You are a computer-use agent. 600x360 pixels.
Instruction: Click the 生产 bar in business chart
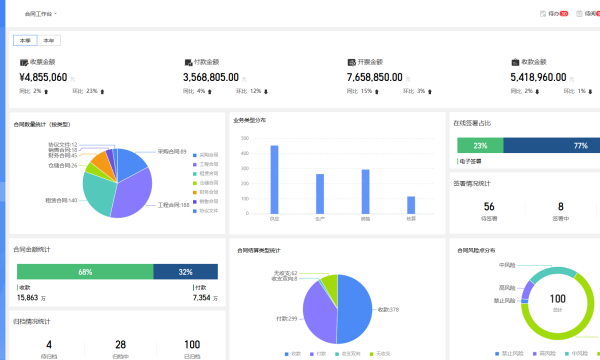coord(320,194)
